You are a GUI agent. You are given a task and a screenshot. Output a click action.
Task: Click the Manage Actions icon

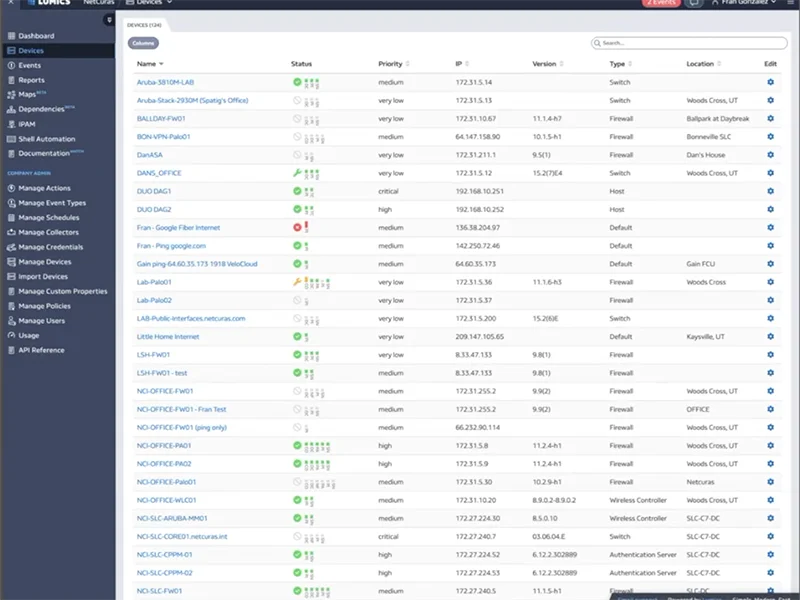(x=11, y=188)
